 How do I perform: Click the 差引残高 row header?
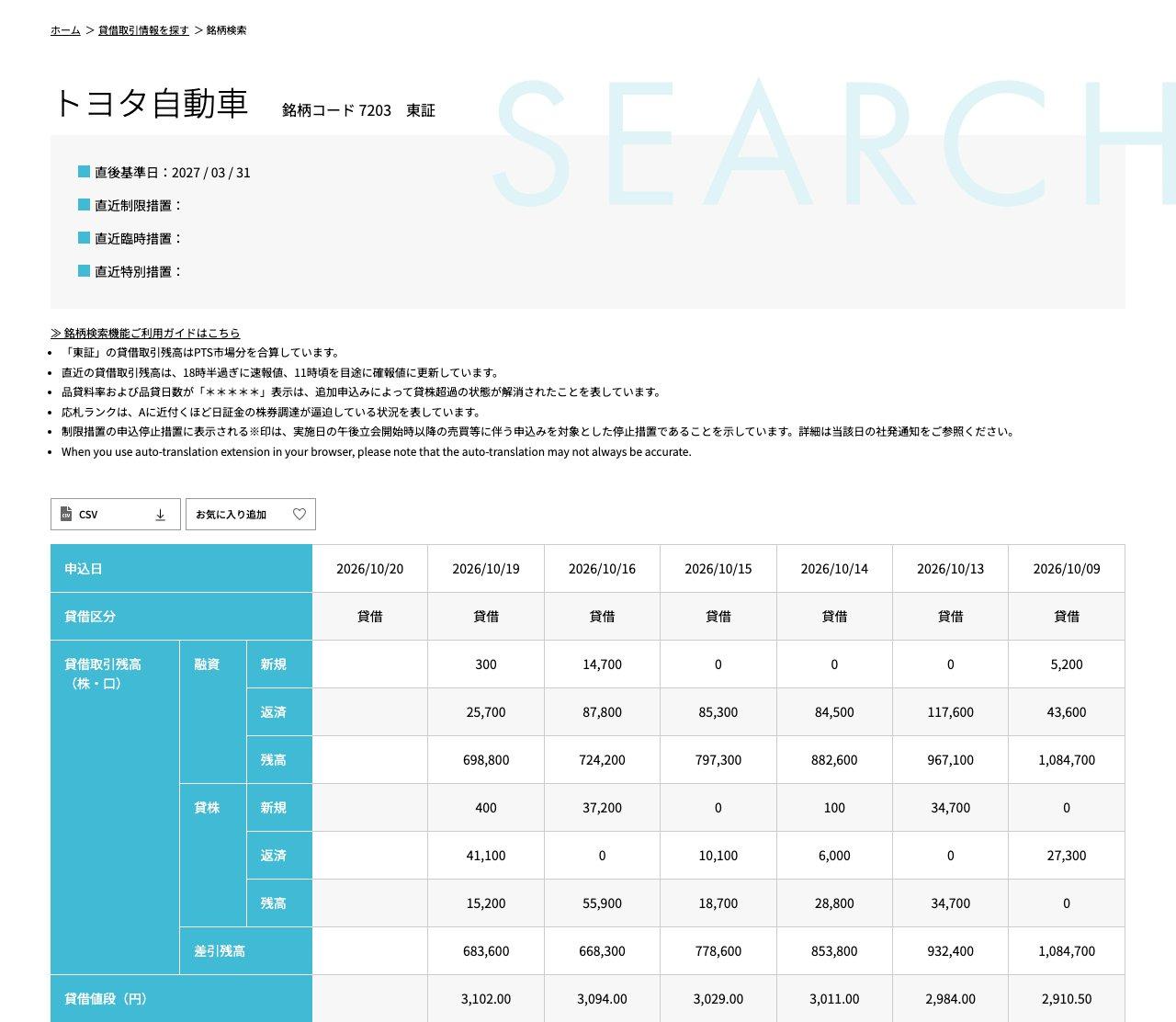(x=246, y=951)
